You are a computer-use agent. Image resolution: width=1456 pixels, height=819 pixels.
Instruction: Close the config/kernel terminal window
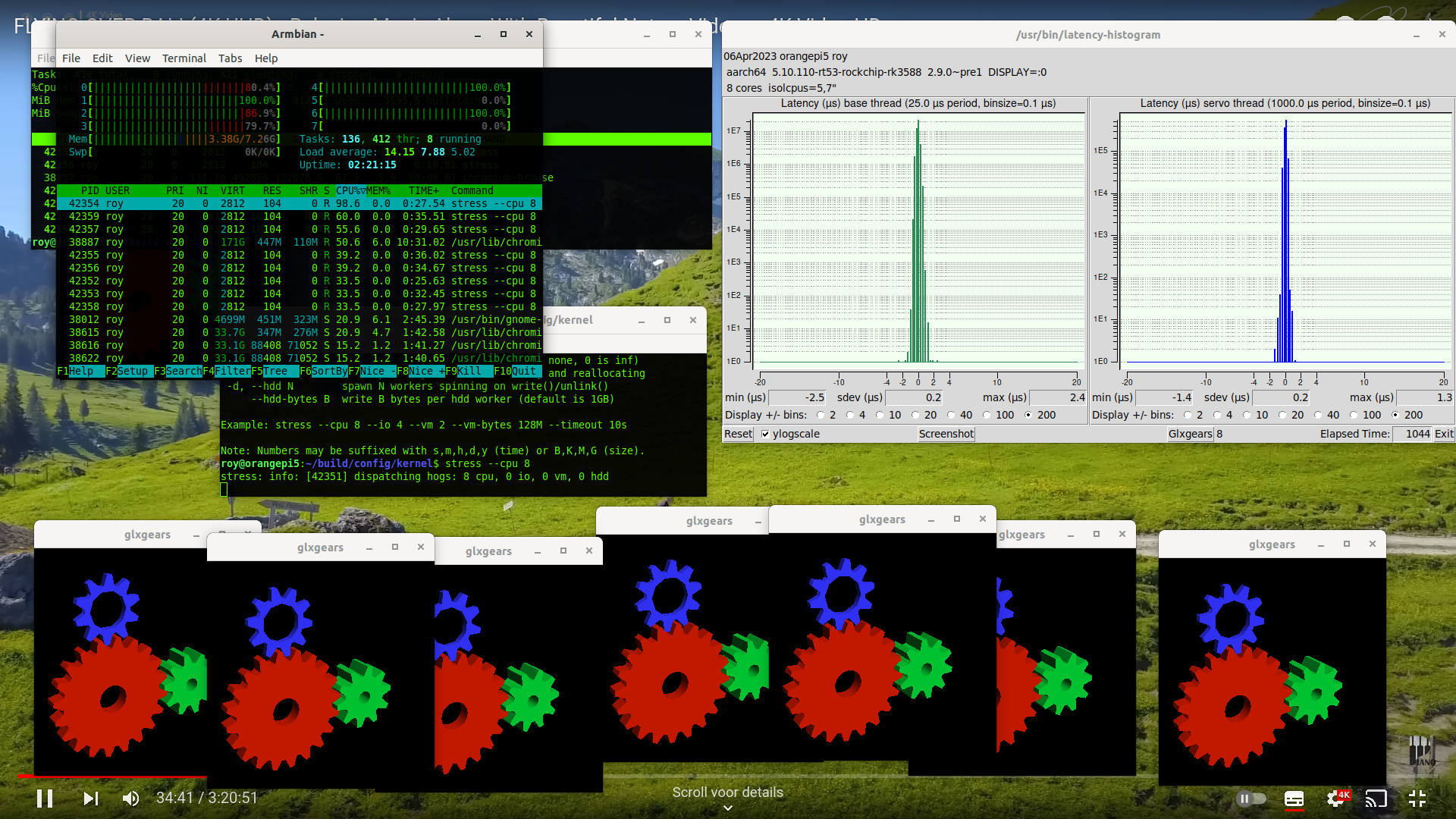693,320
